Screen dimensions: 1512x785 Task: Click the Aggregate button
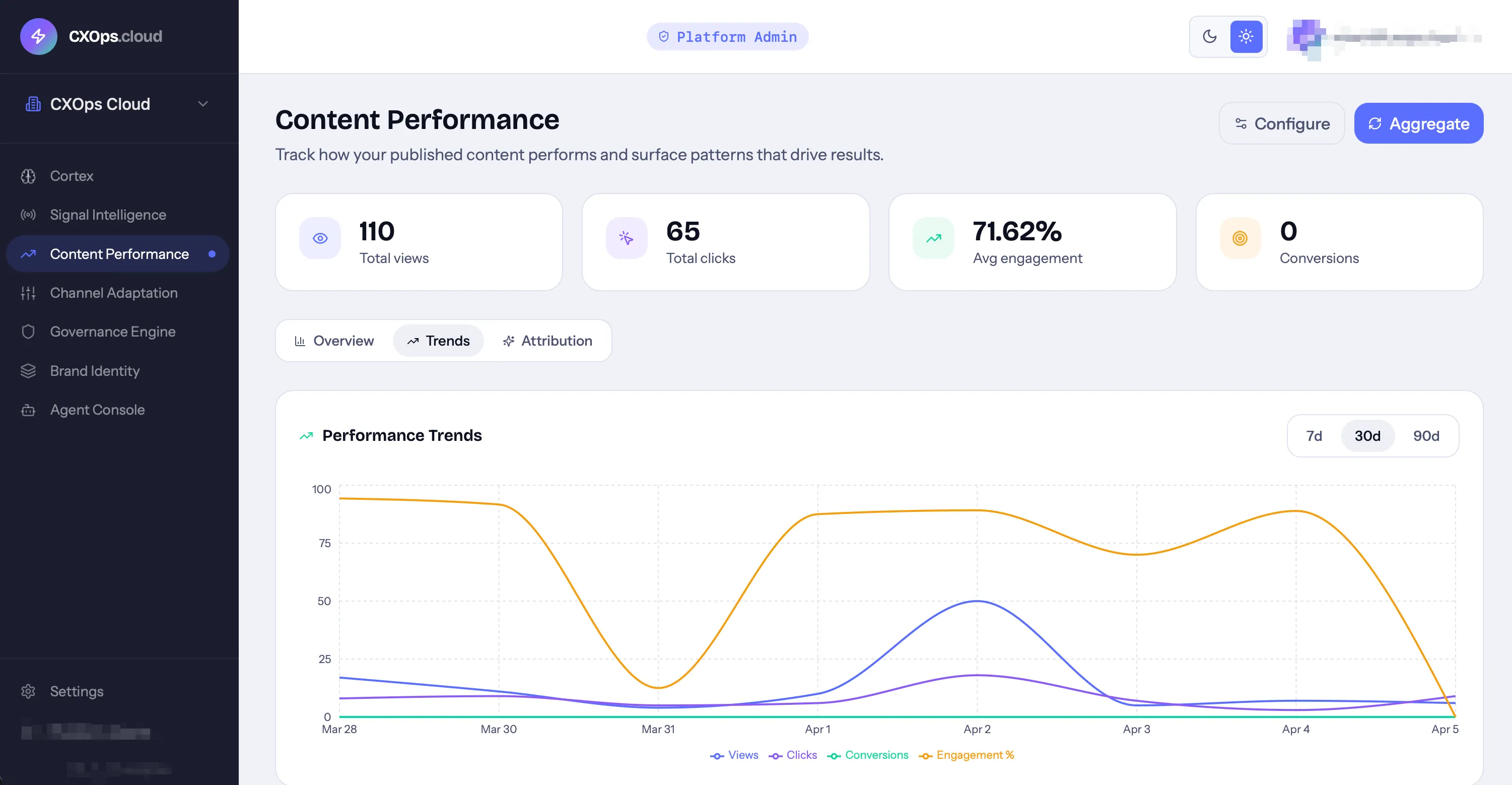[1418, 123]
